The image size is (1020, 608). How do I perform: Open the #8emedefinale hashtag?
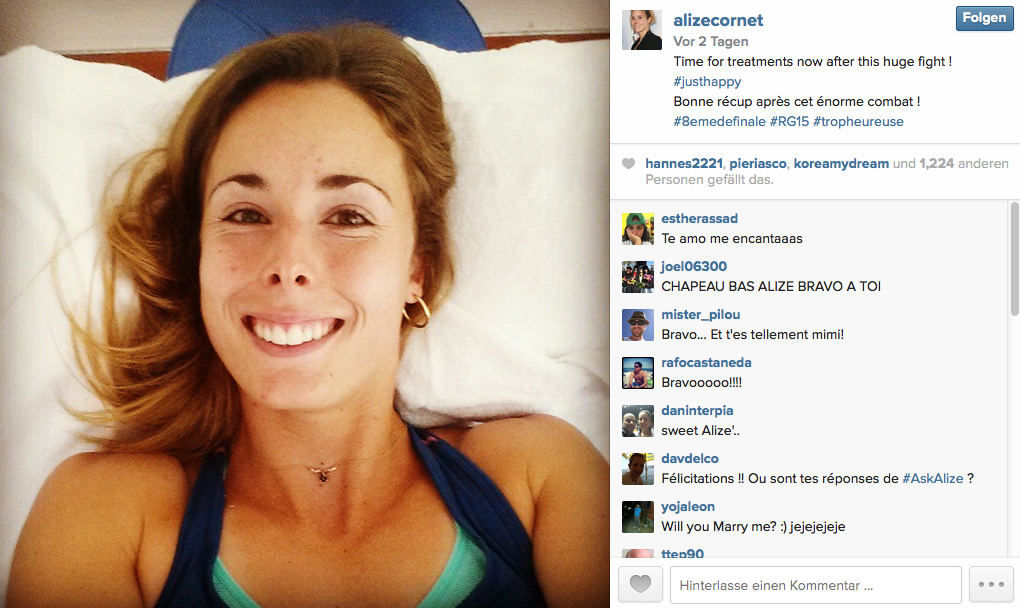719,122
